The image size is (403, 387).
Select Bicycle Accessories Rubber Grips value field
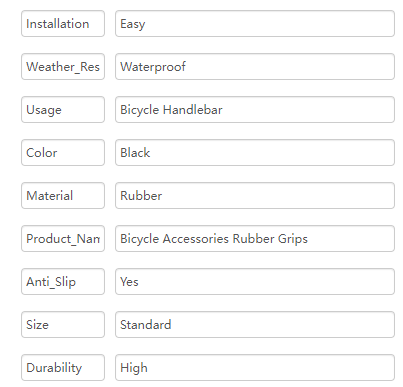point(255,239)
